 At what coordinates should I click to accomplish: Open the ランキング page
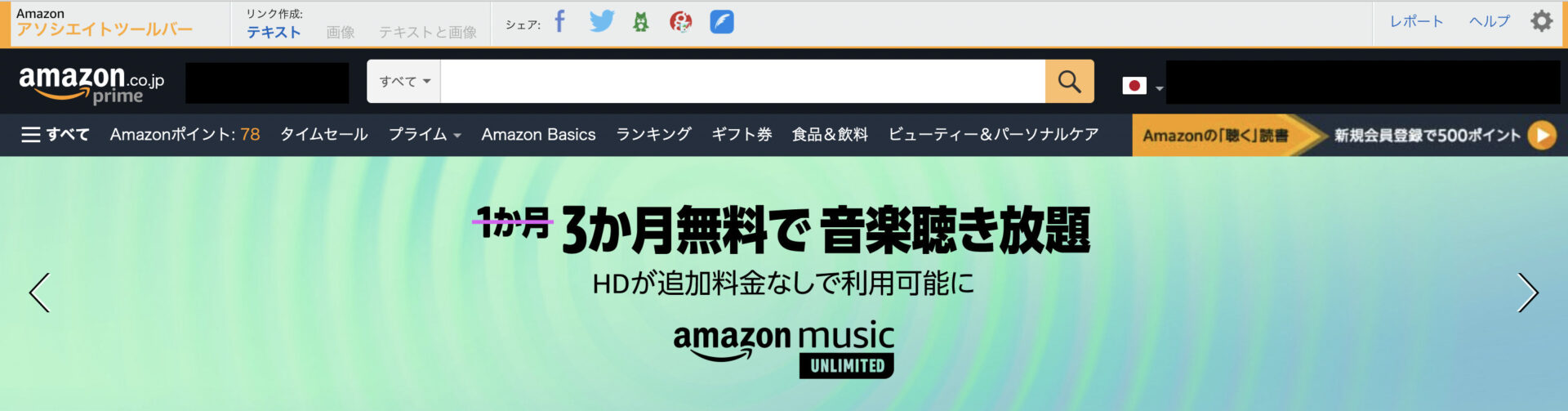[x=653, y=135]
